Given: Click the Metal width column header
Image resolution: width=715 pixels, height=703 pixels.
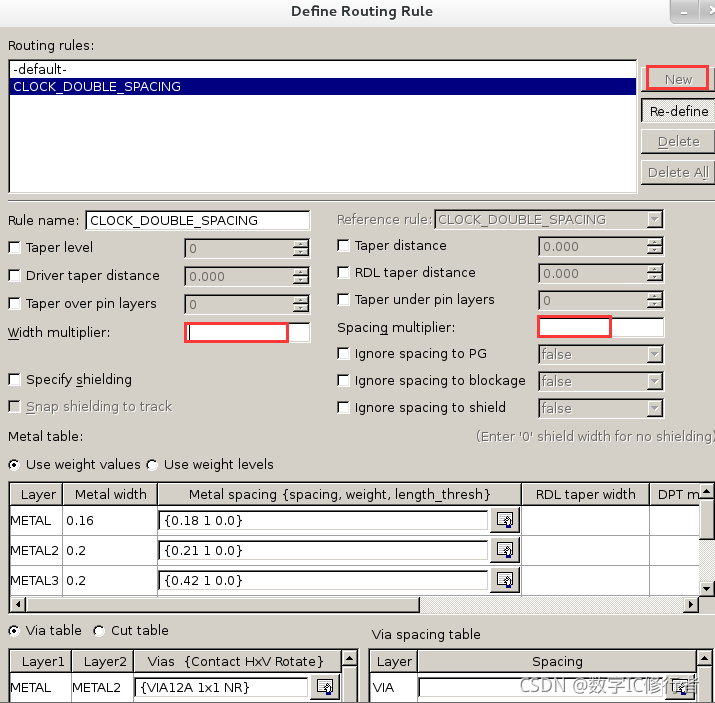Looking at the screenshot, I should pos(110,494).
